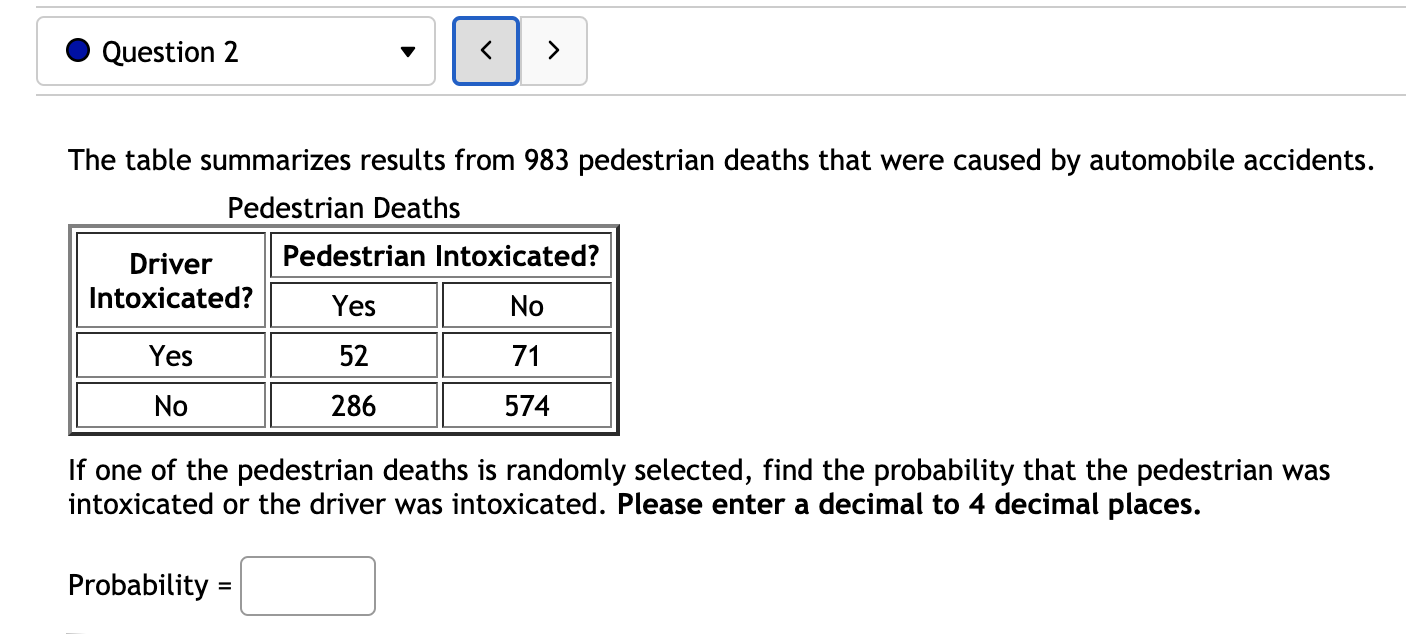Image resolution: width=1406 pixels, height=634 pixels.
Task: Click the Probability answer input field
Action: (306, 586)
